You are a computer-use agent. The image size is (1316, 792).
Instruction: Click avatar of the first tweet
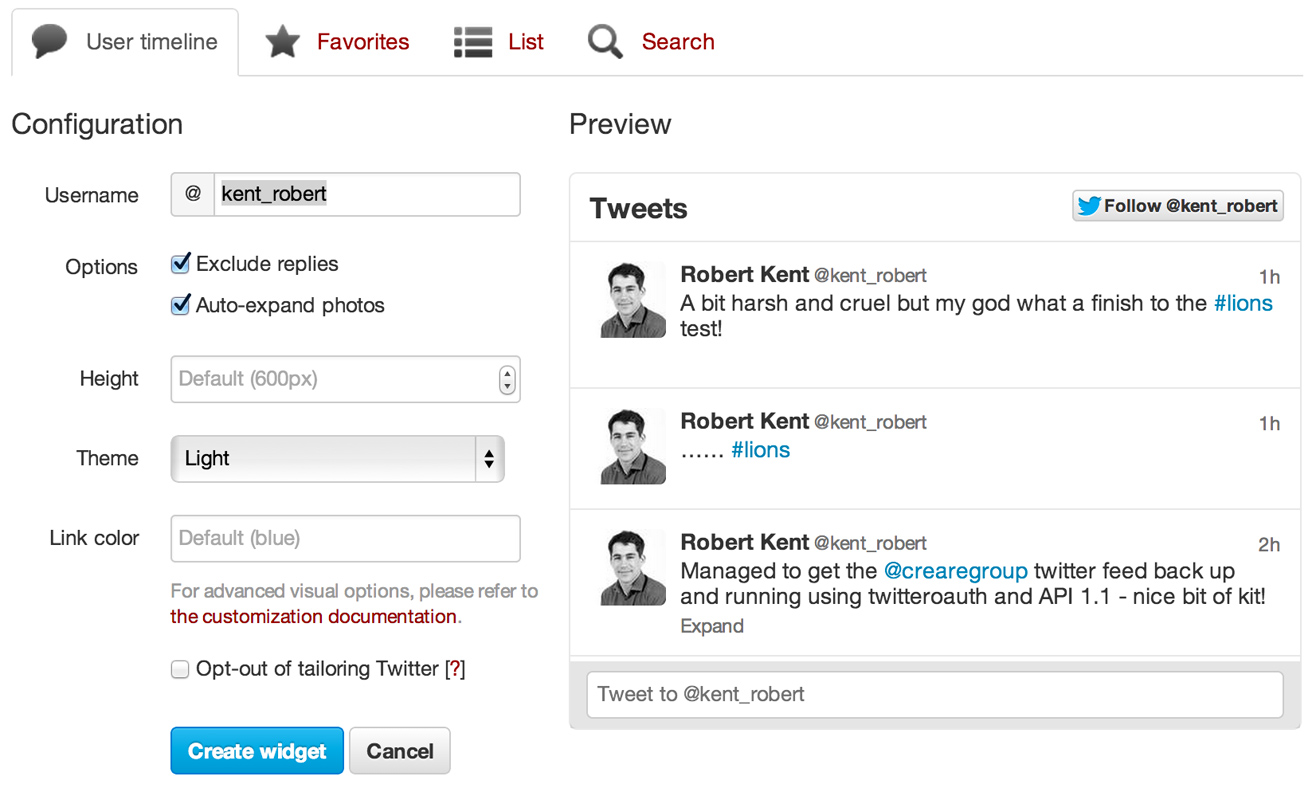(x=633, y=300)
